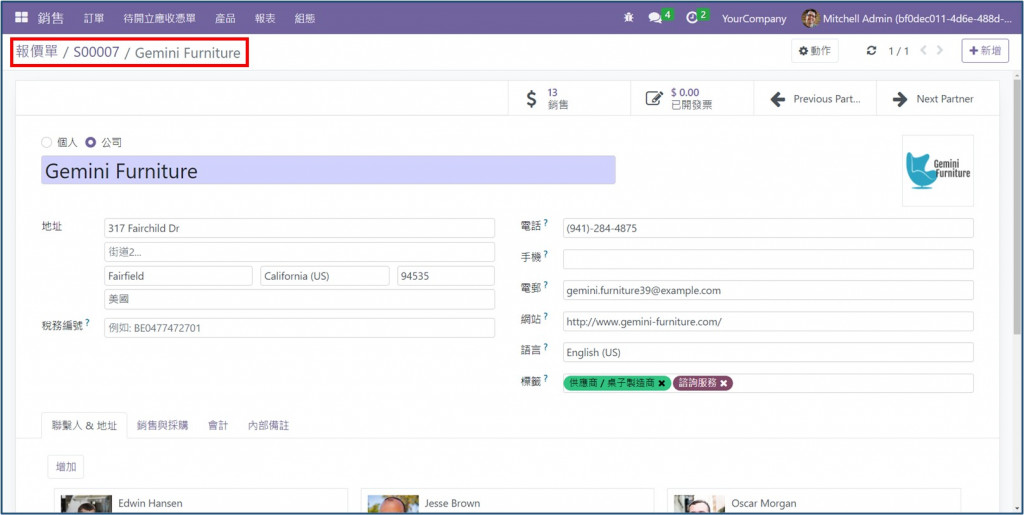The image size is (1024, 515).
Task: Open the activities clock icon with badge 2
Action: (x=692, y=18)
